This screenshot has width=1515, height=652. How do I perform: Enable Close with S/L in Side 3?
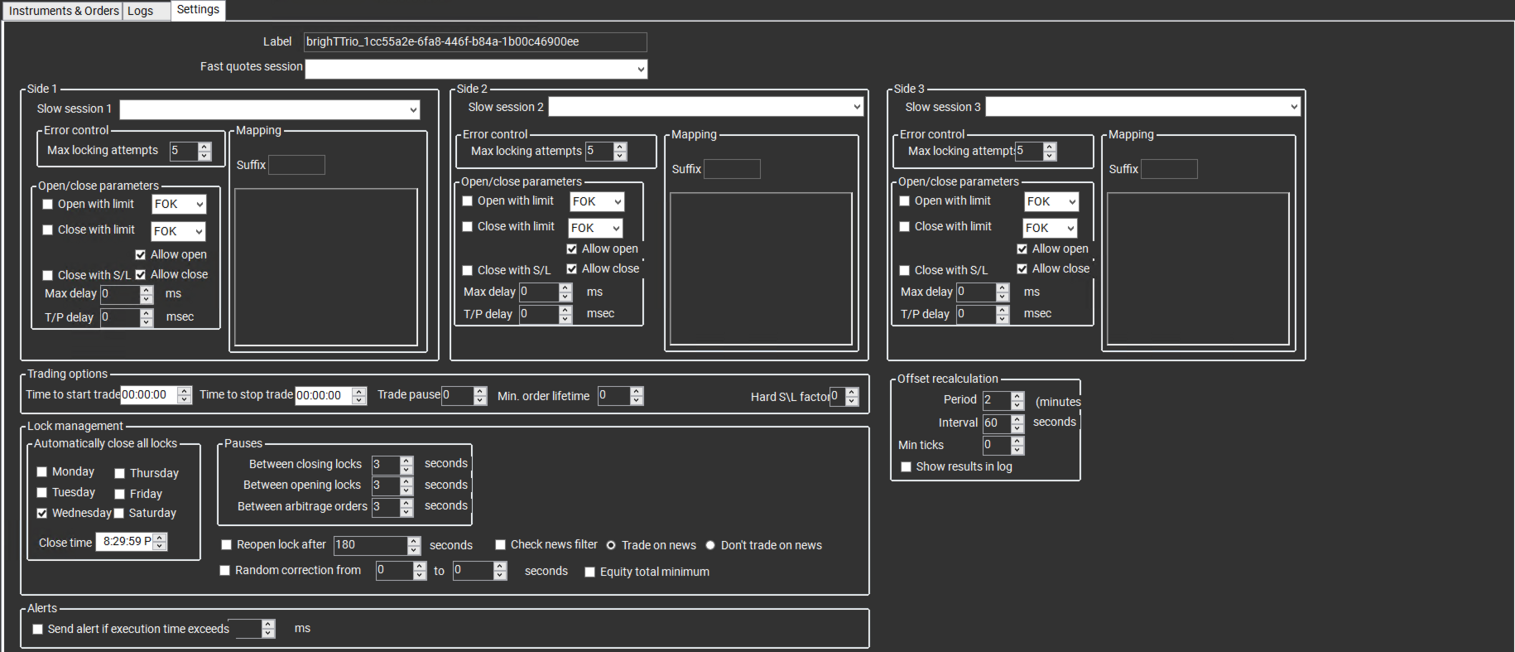(x=905, y=269)
